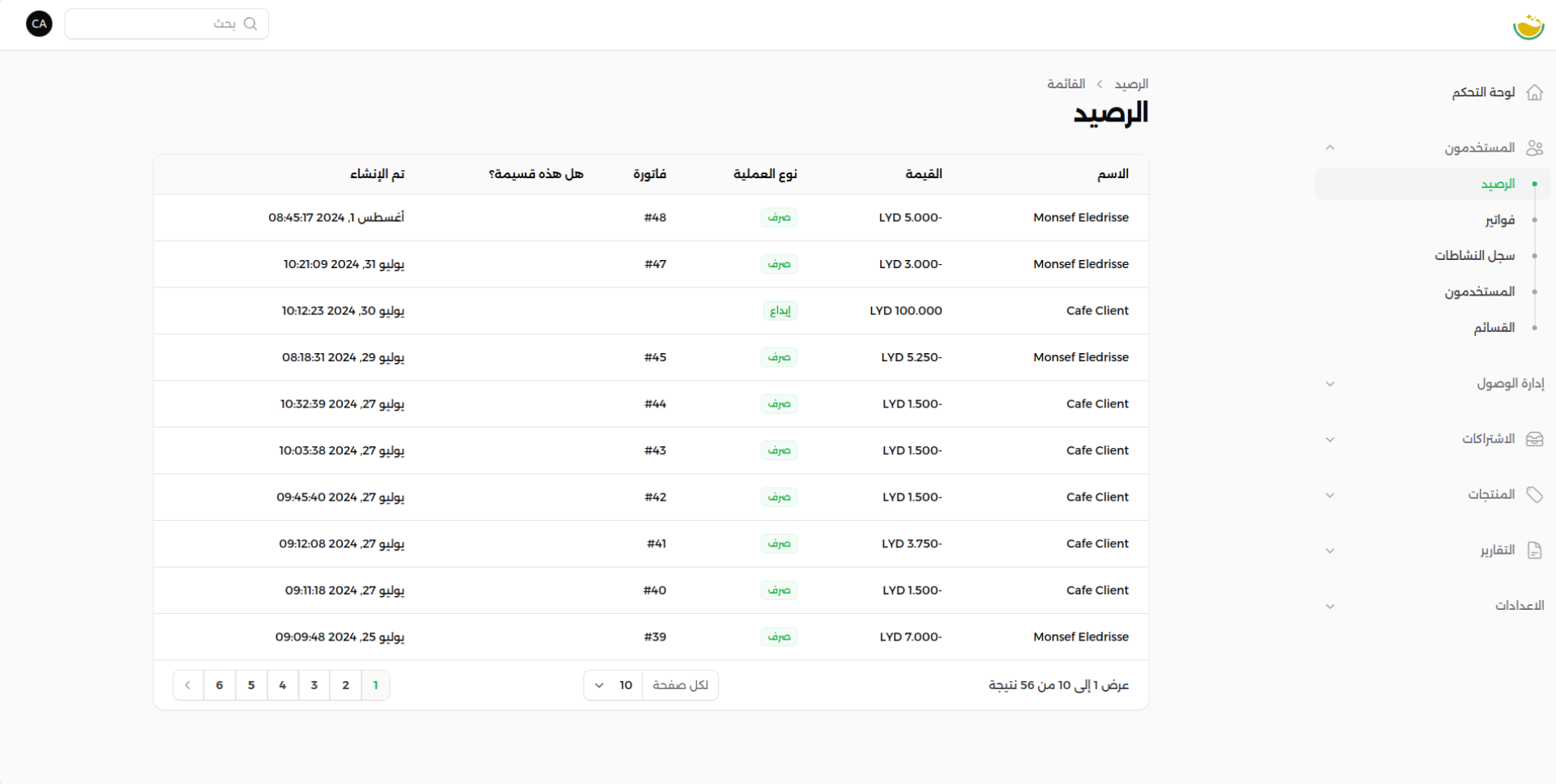Click the inbox icon beside الاشتراكات
1556x784 pixels.
[1534, 439]
